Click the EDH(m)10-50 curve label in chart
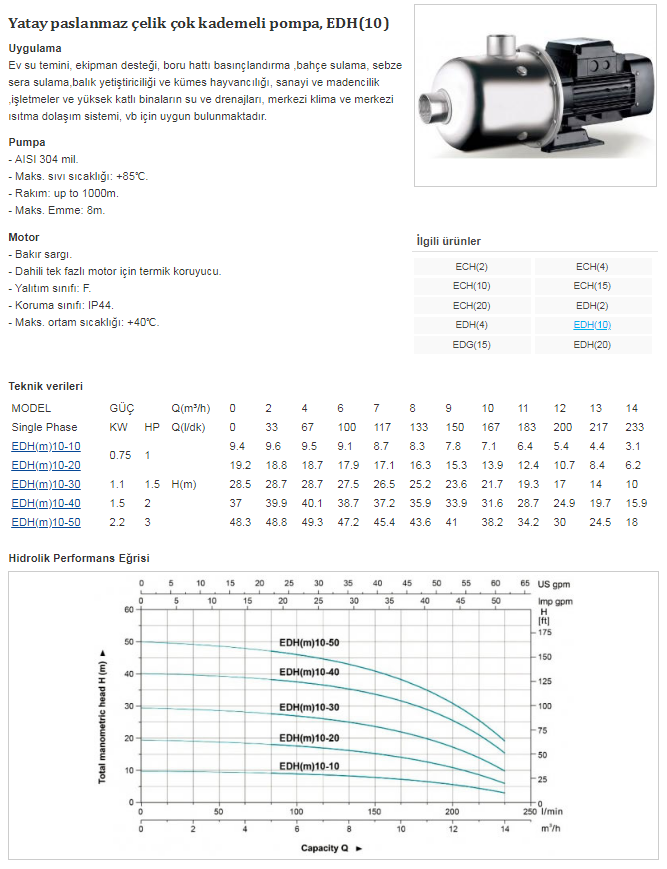This screenshot has width=667, height=869. pos(309,643)
